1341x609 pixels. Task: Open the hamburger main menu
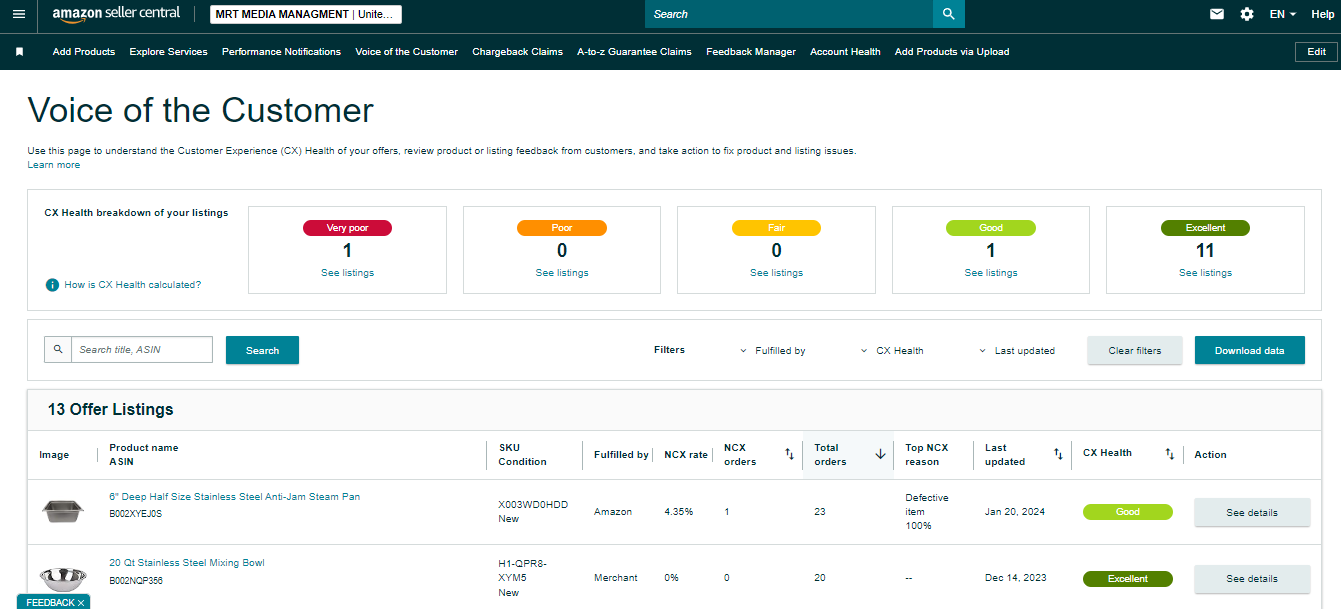[x=19, y=14]
